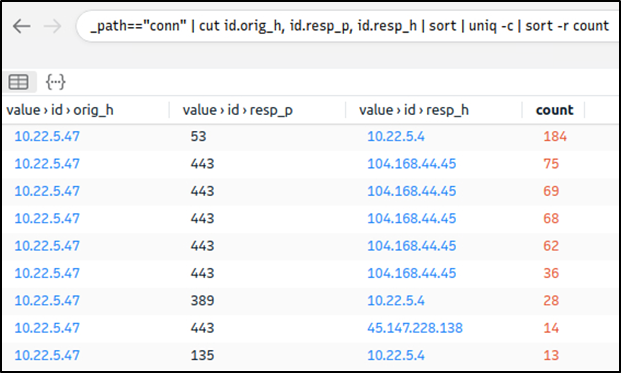Select count value 68
621x373 pixels.
(551, 219)
